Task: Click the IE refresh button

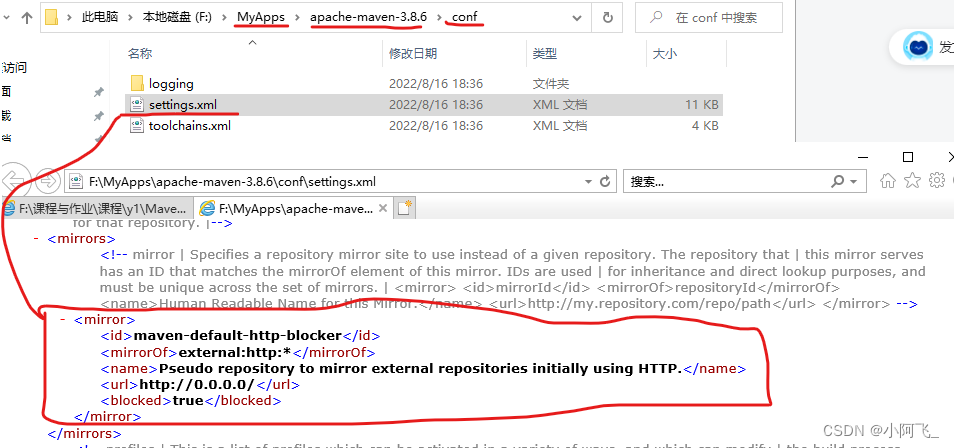Action: tap(605, 181)
